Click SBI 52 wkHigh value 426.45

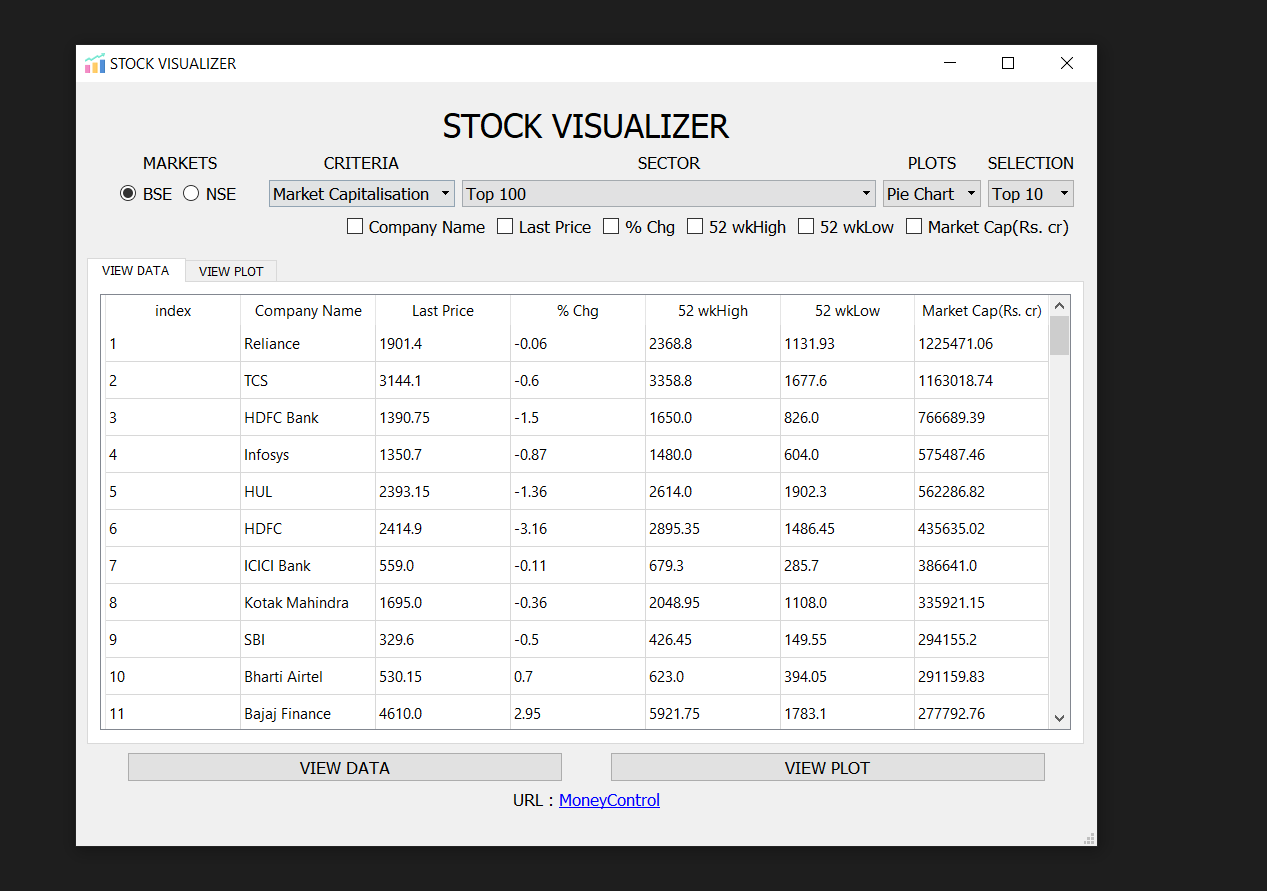click(712, 640)
